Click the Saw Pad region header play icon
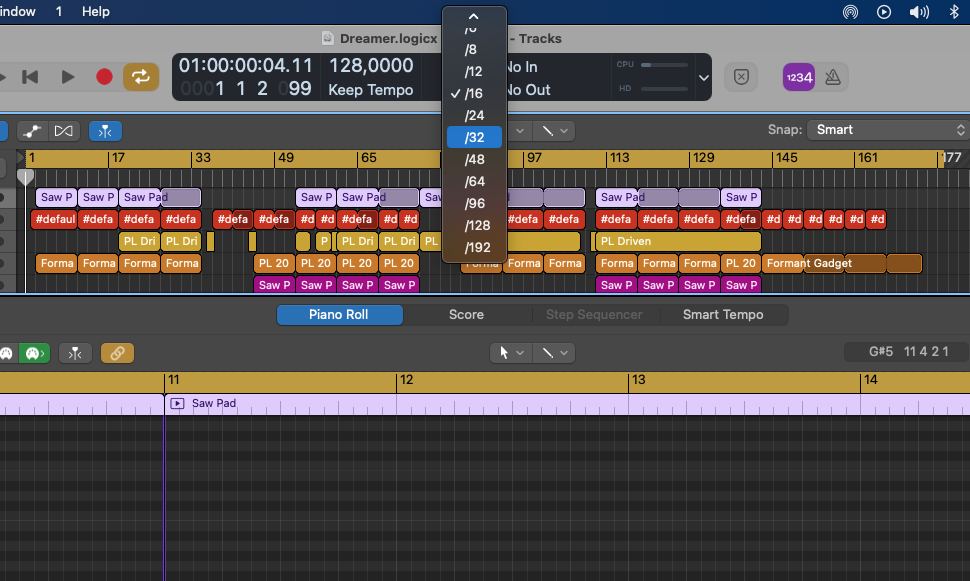This screenshot has height=581, width=970. click(177, 403)
